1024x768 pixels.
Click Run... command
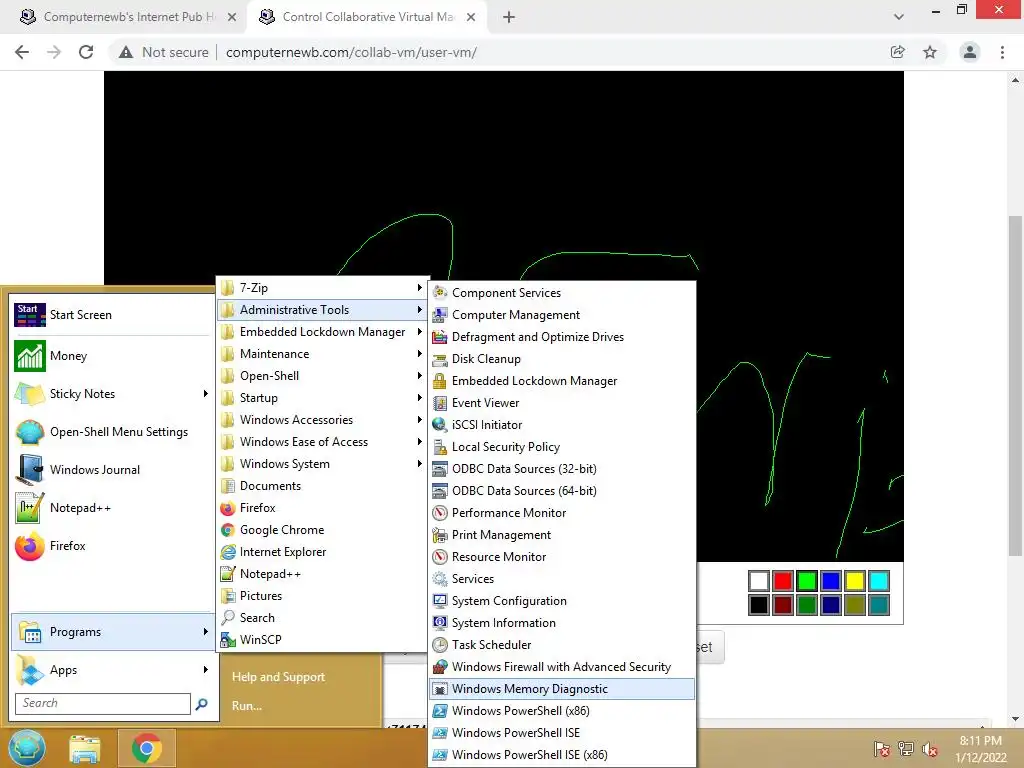click(x=247, y=706)
